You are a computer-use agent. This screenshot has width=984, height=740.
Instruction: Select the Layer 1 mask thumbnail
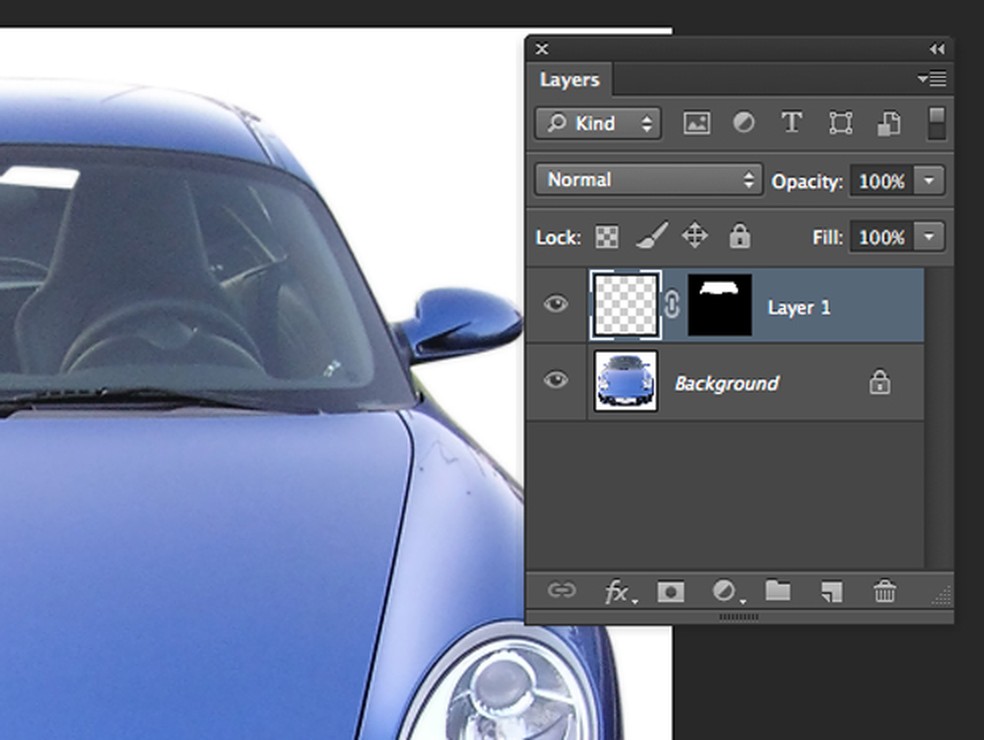point(720,306)
